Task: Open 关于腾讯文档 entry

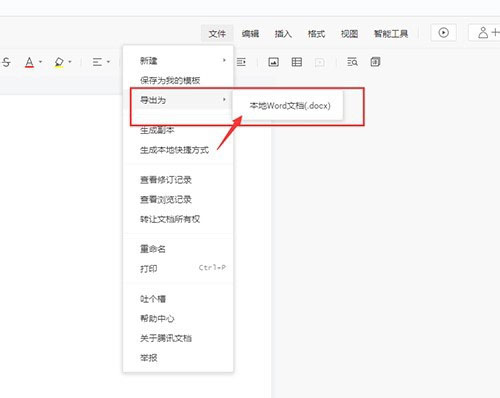Action: pyautogui.click(x=178, y=338)
